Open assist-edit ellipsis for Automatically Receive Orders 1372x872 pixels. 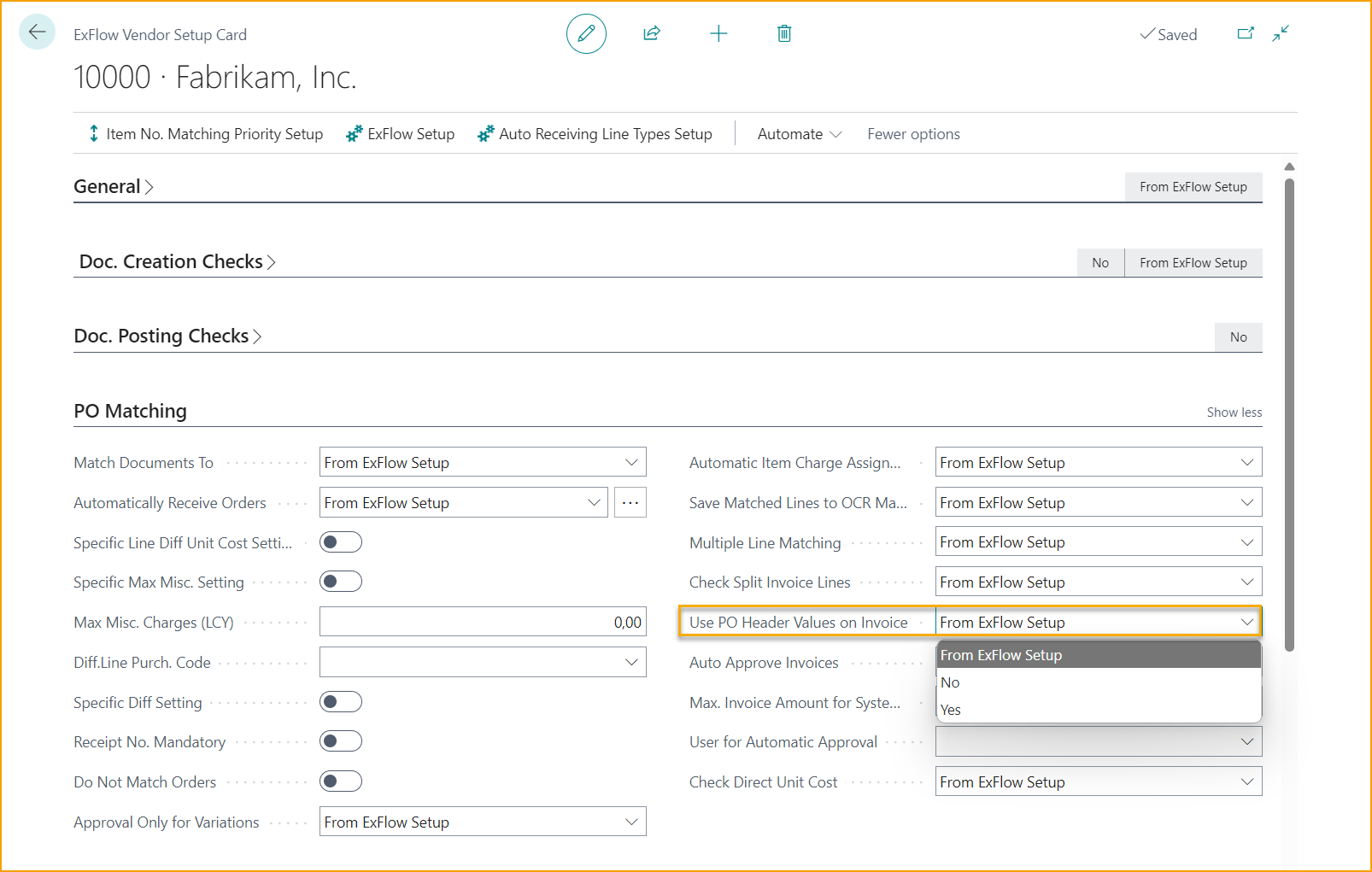click(630, 502)
